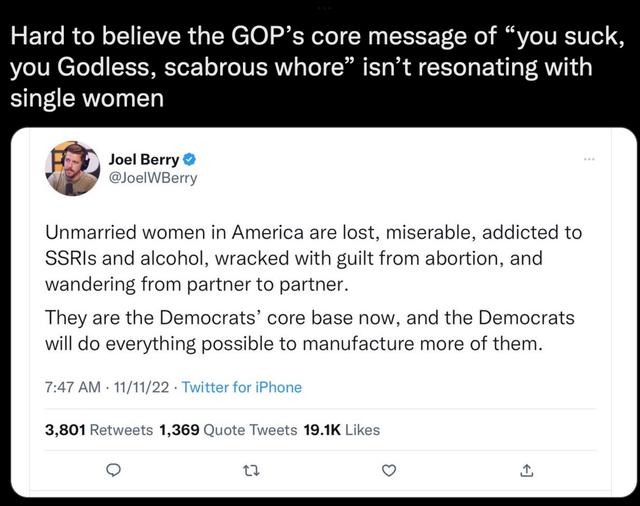Click the reply speech bubble icon
Screen dimensions: 640x506
pyautogui.click(x=113, y=471)
